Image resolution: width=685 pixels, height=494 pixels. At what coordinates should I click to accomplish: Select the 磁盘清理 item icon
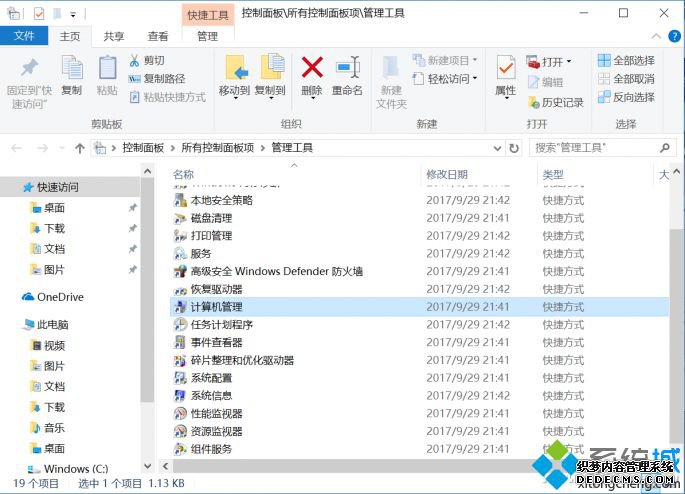tap(180, 218)
